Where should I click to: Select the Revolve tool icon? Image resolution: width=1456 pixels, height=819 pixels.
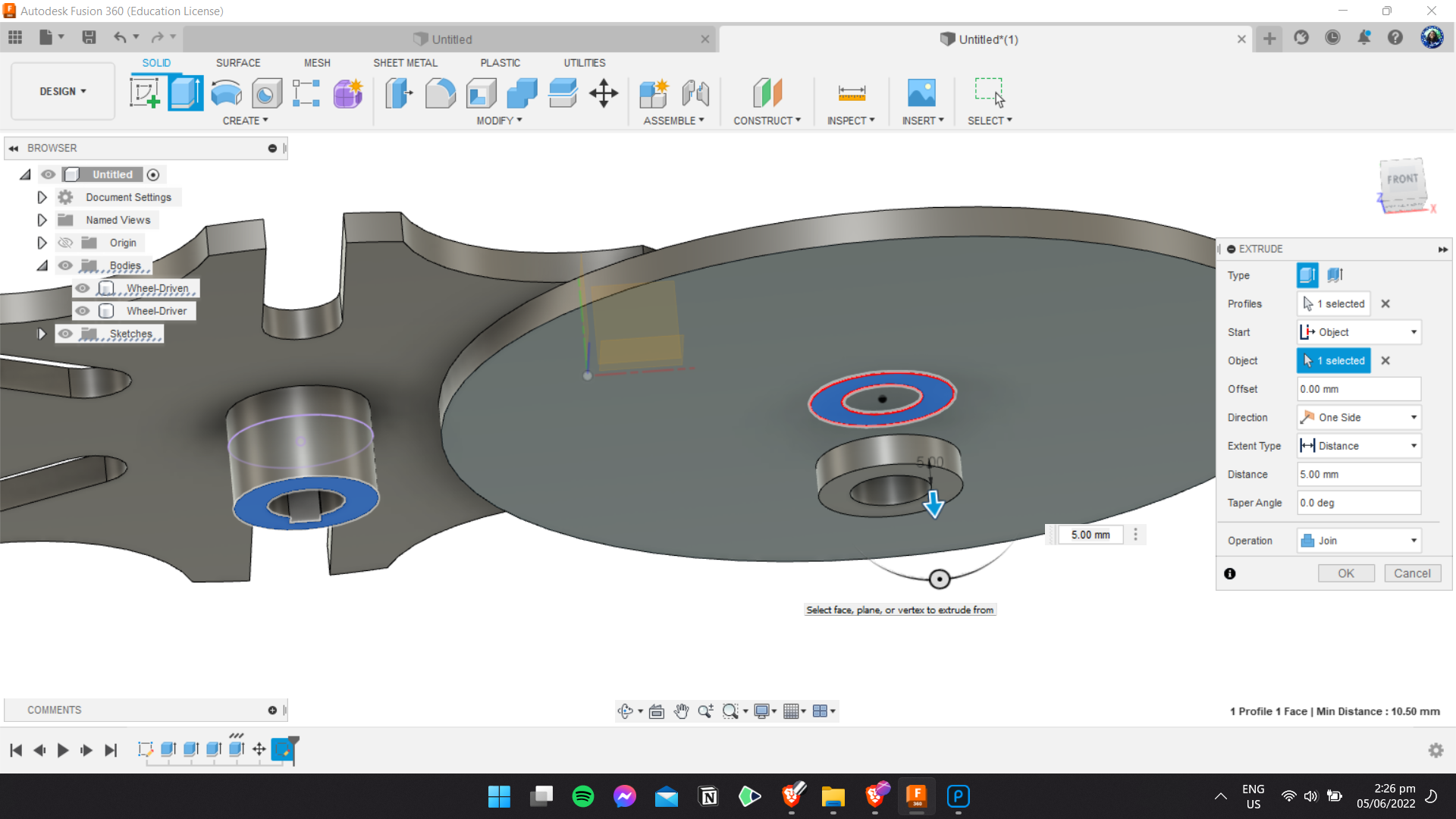pyautogui.click(x=226, y=93)
